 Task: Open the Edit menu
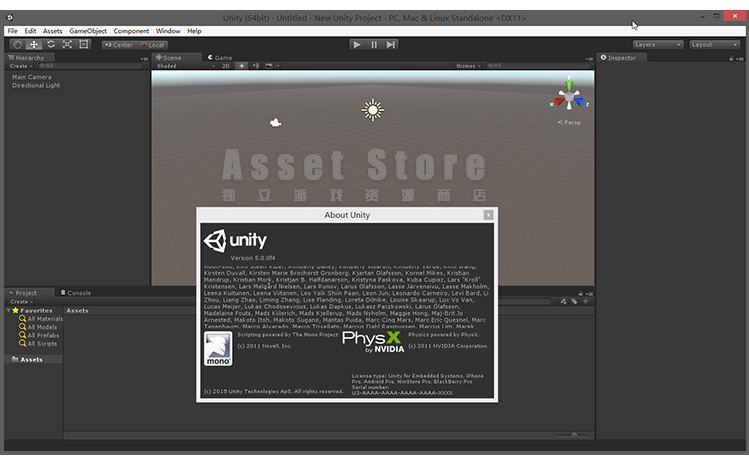click(30, 31)
